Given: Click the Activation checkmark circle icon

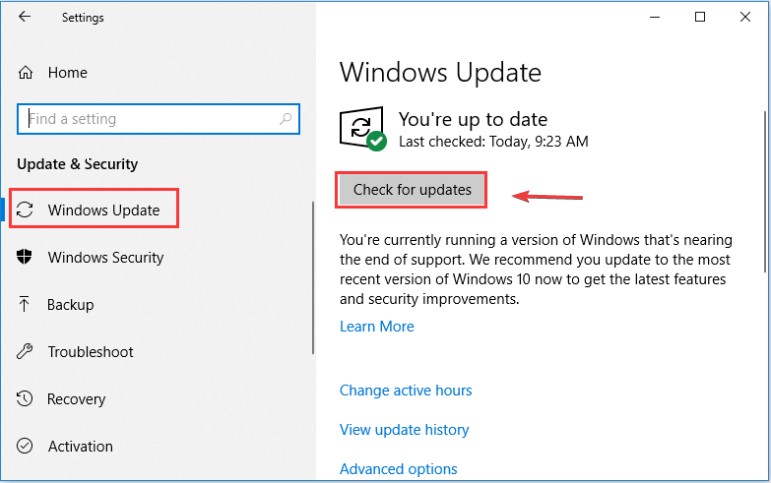Looking at the screenshot, I should (x=26, y=446).
